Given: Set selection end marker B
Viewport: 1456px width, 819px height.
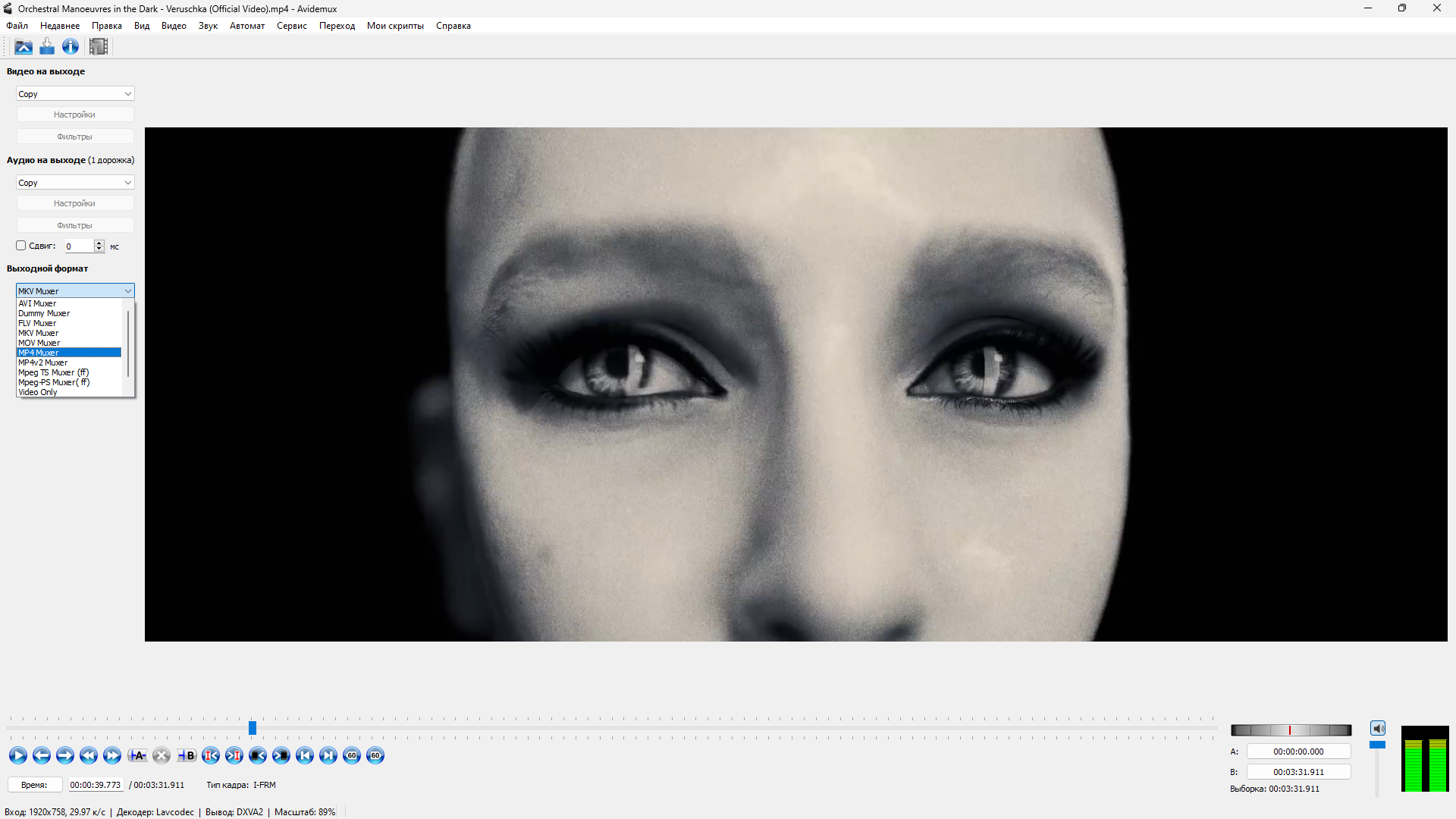Looking at the screenshot, I should (x=187, y=755).
